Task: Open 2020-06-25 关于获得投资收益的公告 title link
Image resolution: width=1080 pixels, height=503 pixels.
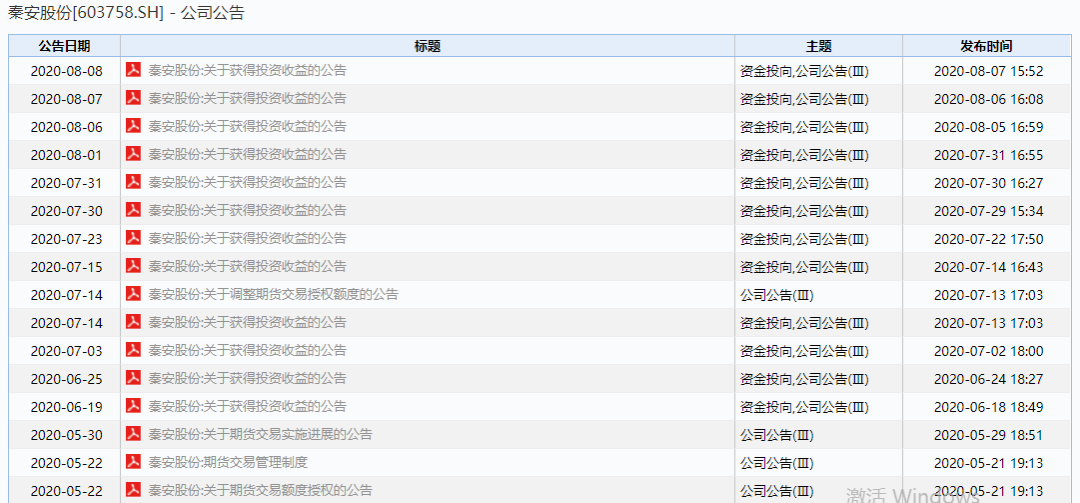Action: click(x=247, y=379)
